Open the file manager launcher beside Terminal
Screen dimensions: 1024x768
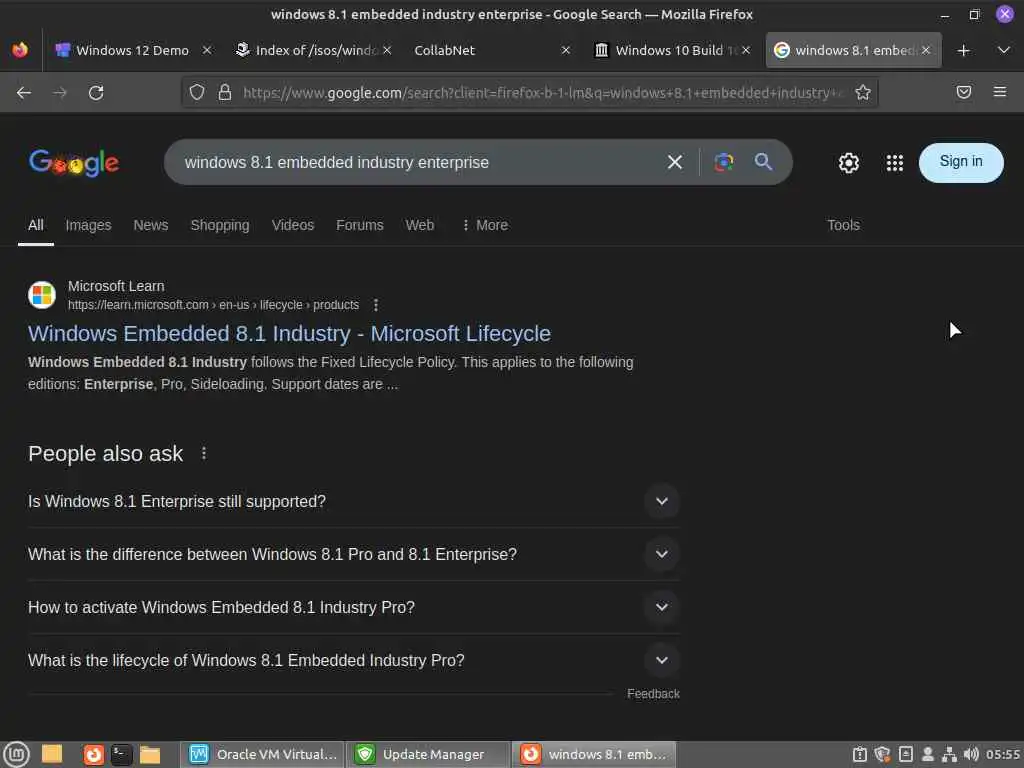[150, 754]
